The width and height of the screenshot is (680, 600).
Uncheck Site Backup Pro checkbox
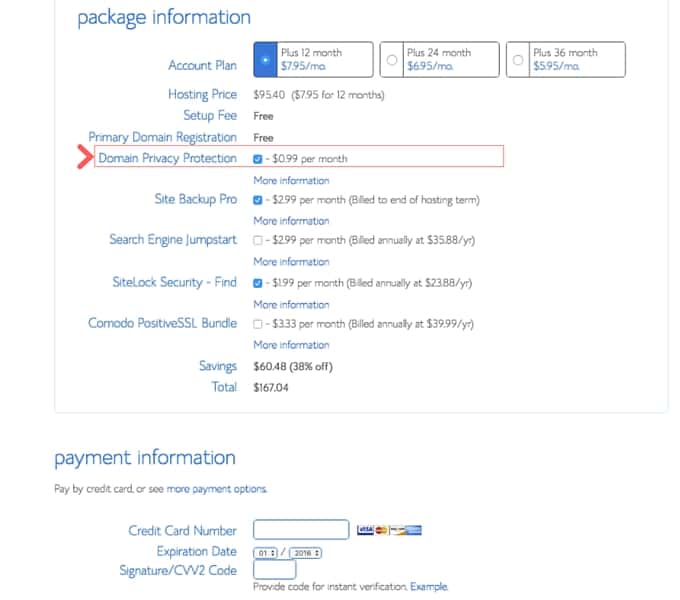[258, 200]
